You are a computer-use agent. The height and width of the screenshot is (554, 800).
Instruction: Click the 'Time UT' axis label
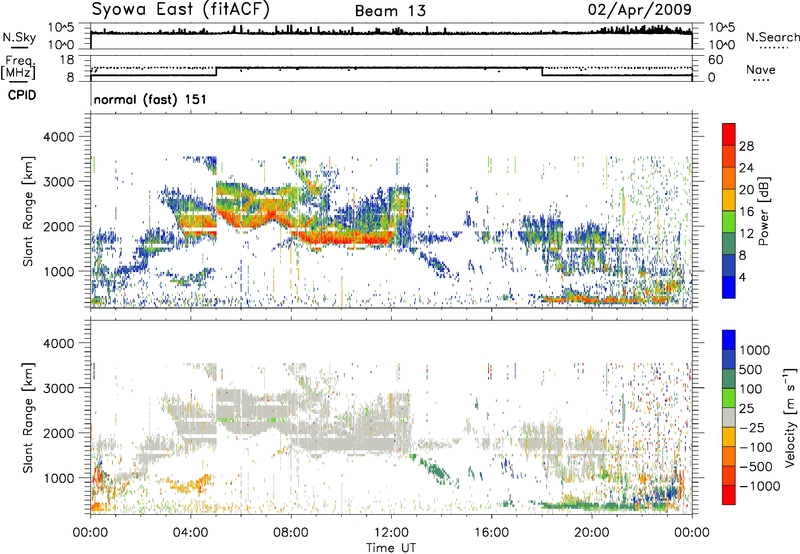[x=391, y=548]
